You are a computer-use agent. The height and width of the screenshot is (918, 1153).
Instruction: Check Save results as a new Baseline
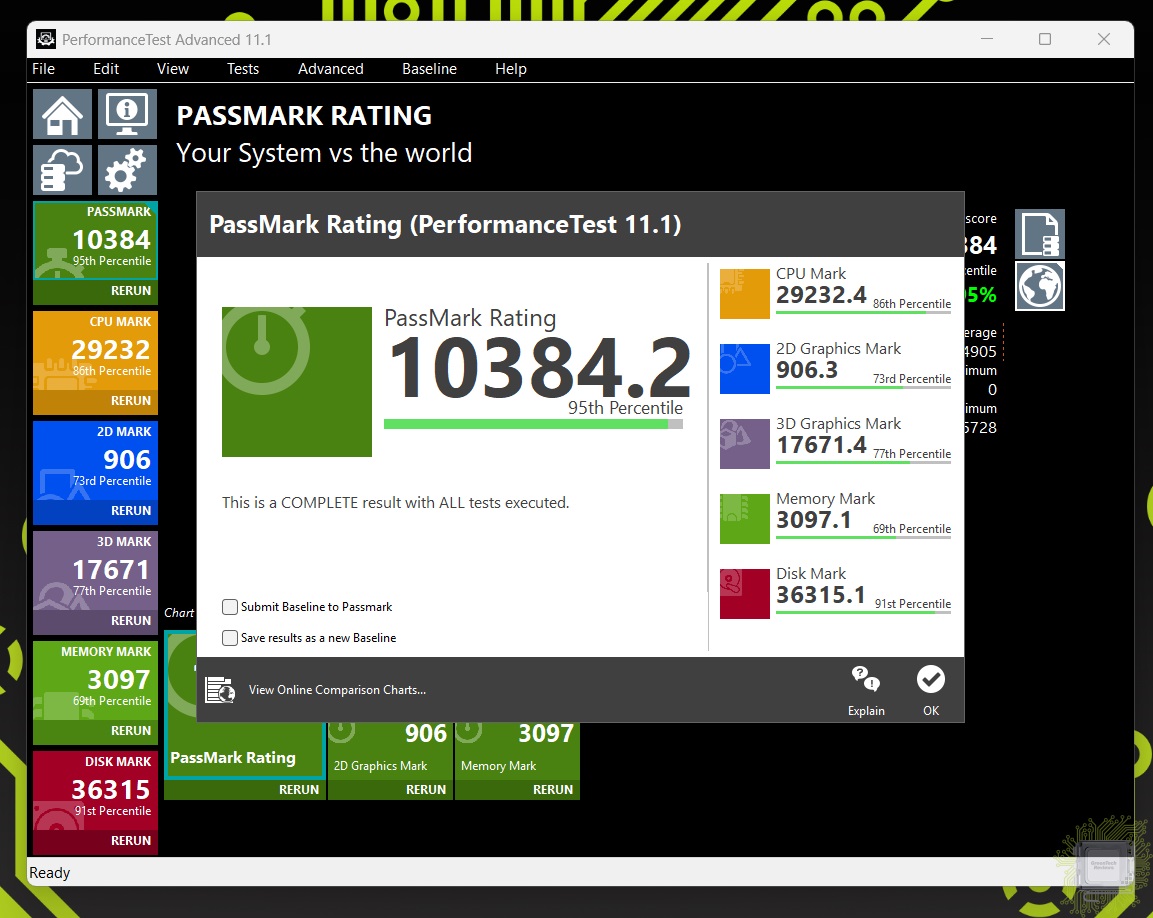[230, 638]
